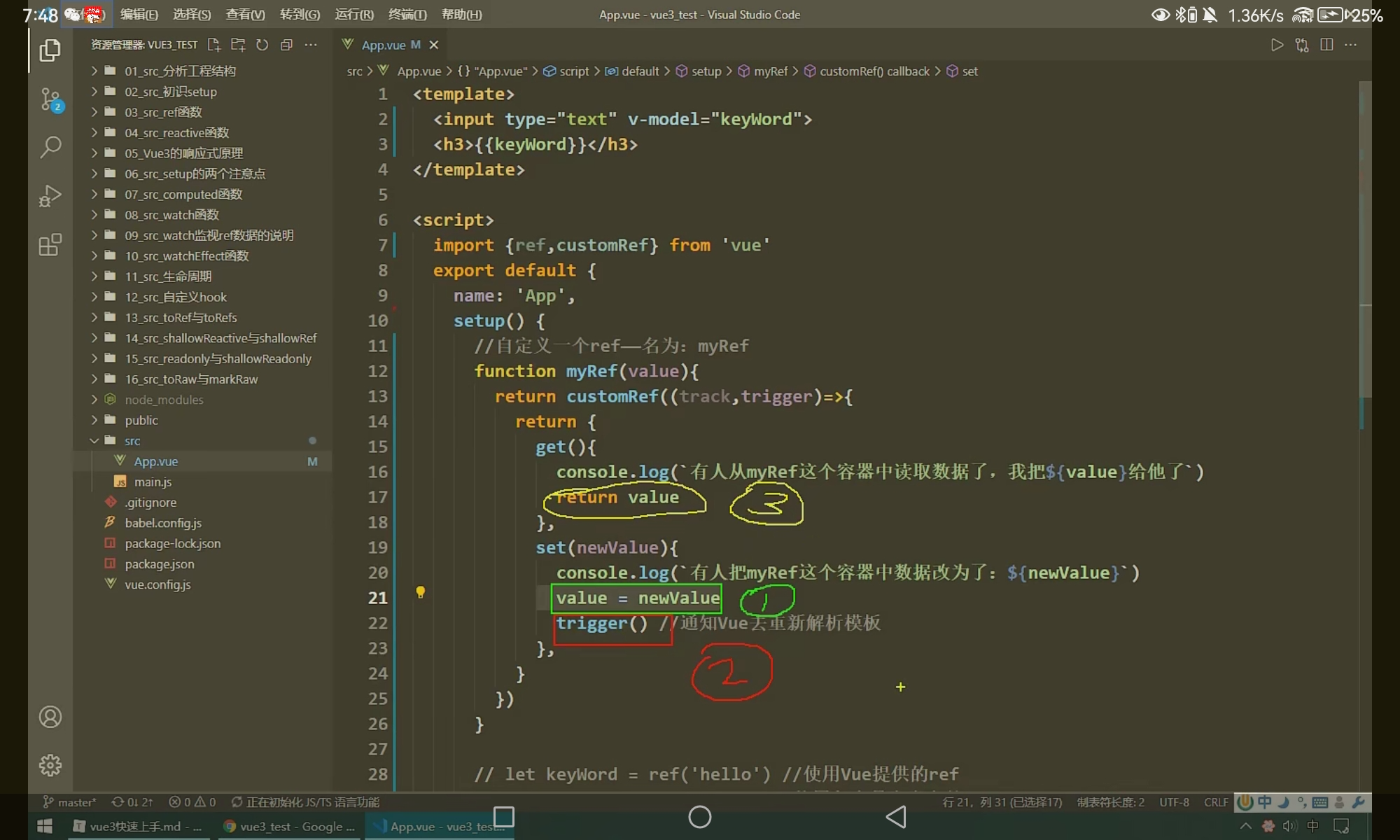The image size is (1400, 840).
Task: Expand the 12_src_自定义hook folder
Action: 175,297
